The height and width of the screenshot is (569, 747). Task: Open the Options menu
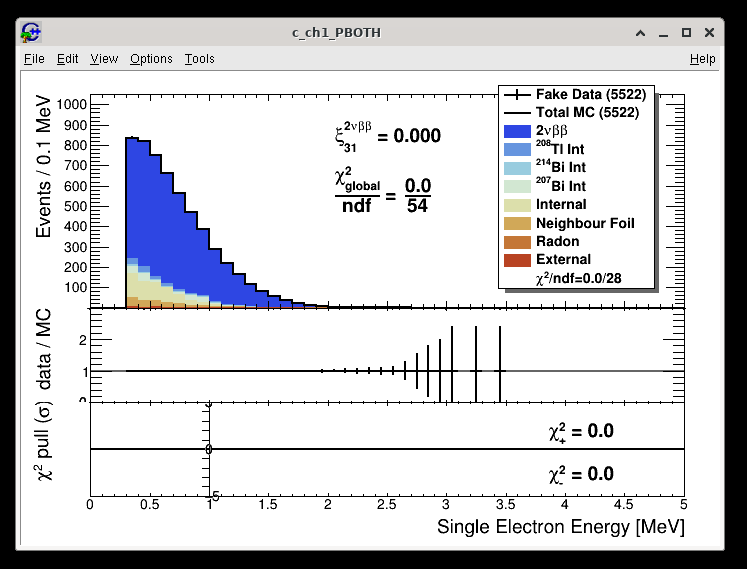point(151,59)
